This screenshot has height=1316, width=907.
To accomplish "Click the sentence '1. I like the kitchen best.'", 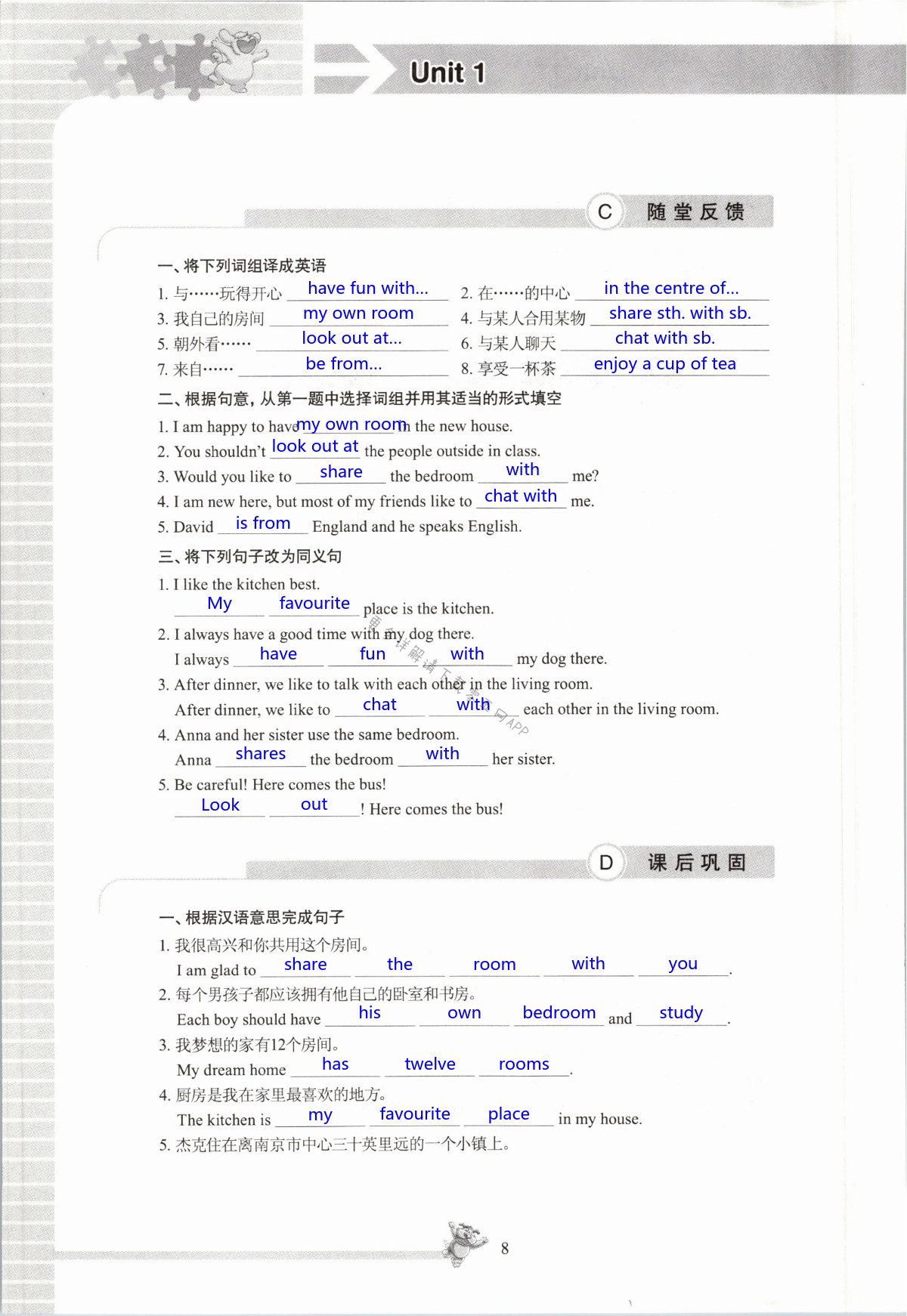I will click(x=239, y=584).
